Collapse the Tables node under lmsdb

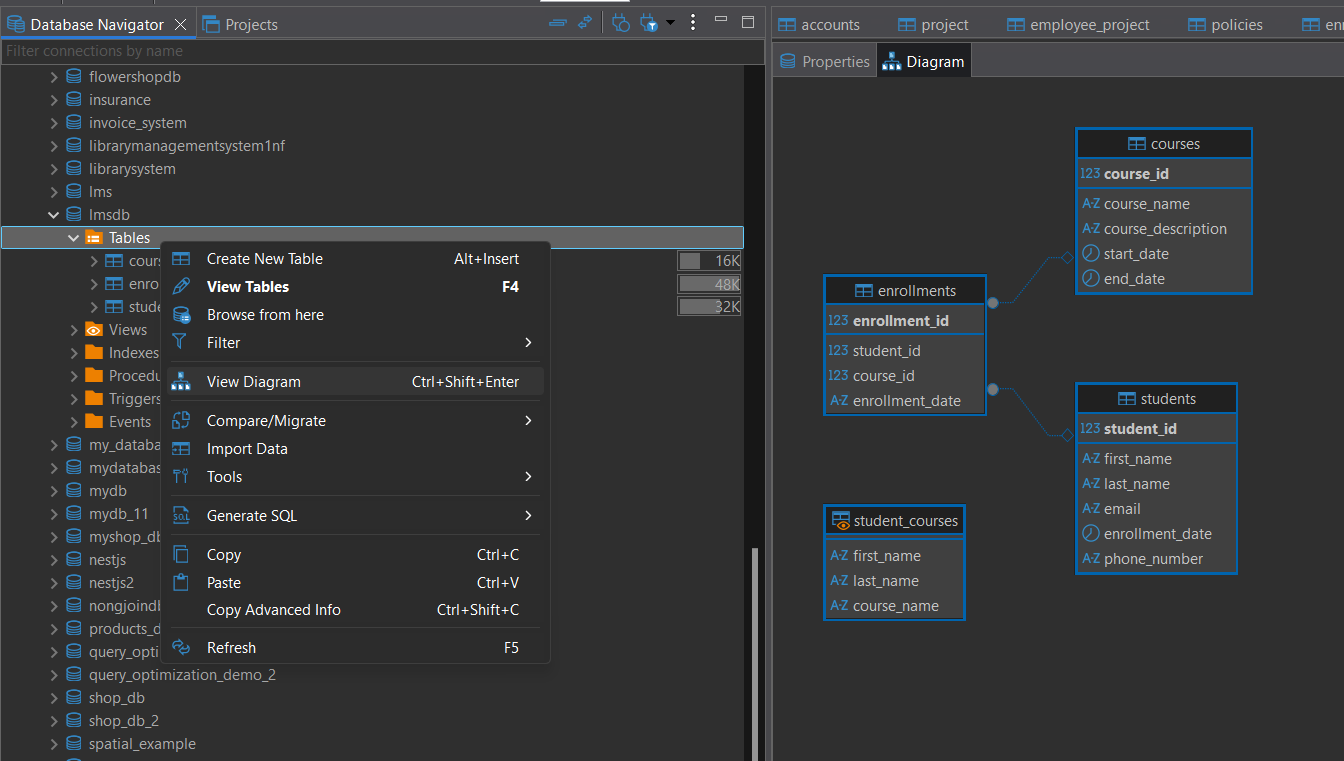pyautogui.click(x=73, y=237)
